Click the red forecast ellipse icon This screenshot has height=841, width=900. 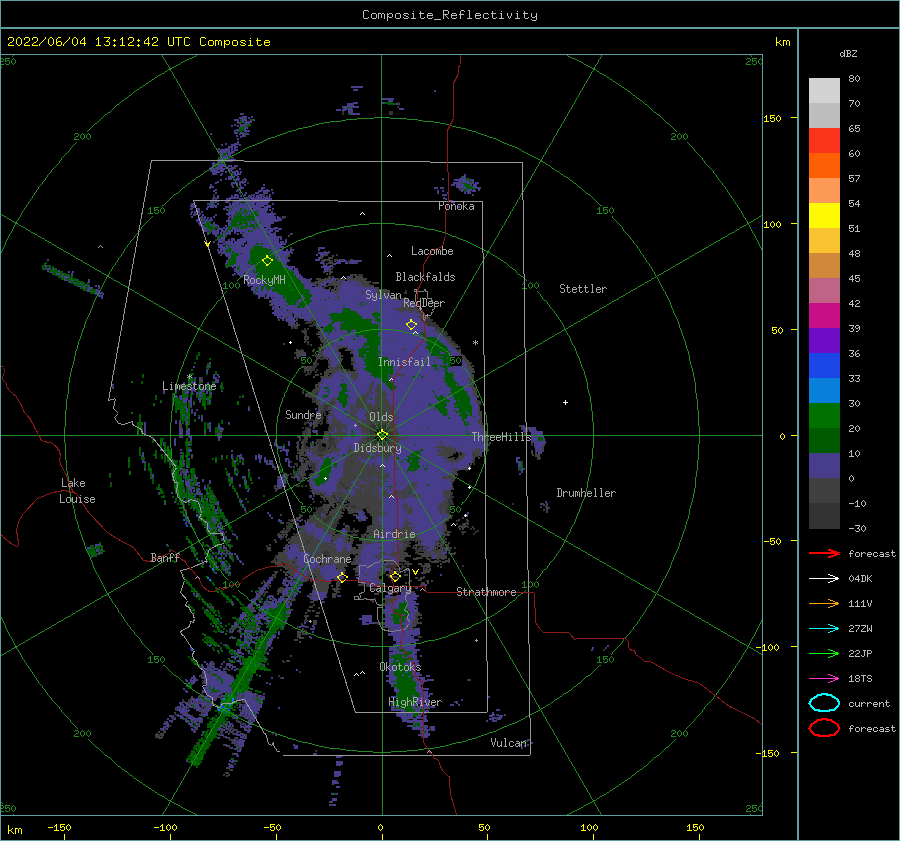(824, 728)
